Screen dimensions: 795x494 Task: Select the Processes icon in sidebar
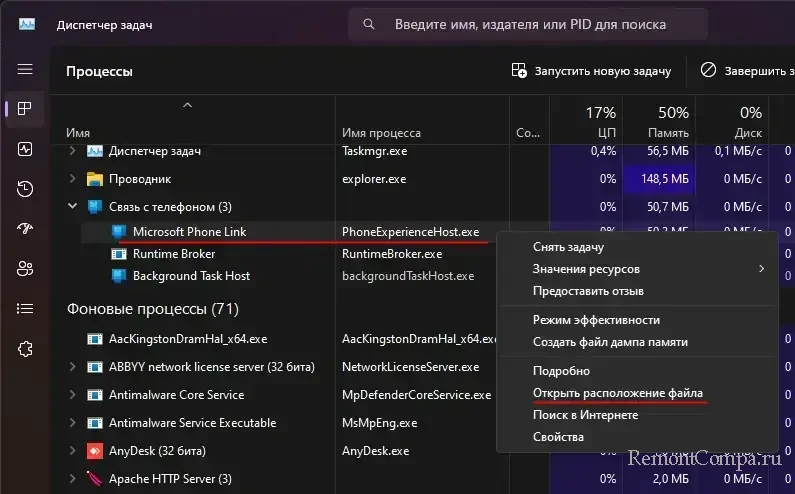pyautogui.click(x=25, y=109)
